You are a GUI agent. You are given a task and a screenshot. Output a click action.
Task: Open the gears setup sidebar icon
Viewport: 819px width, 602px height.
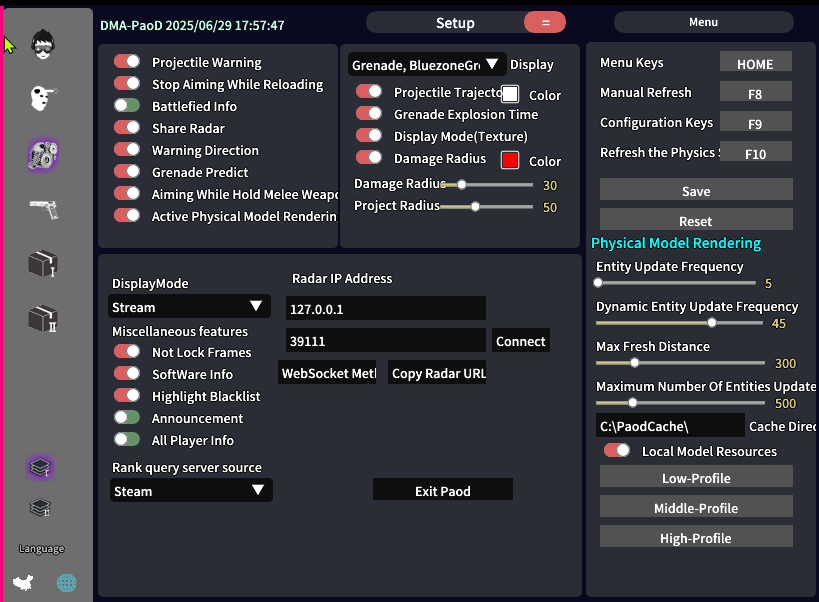coord(43,155)
